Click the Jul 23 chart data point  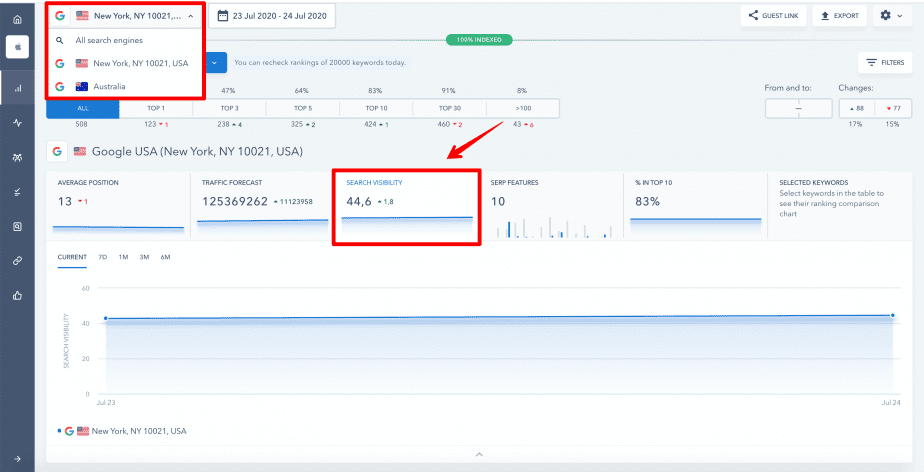105,318
